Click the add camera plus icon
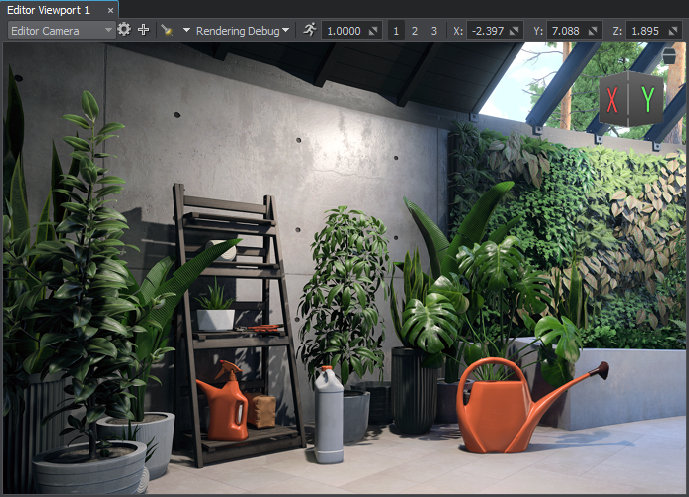 click(x=143, y=30)
